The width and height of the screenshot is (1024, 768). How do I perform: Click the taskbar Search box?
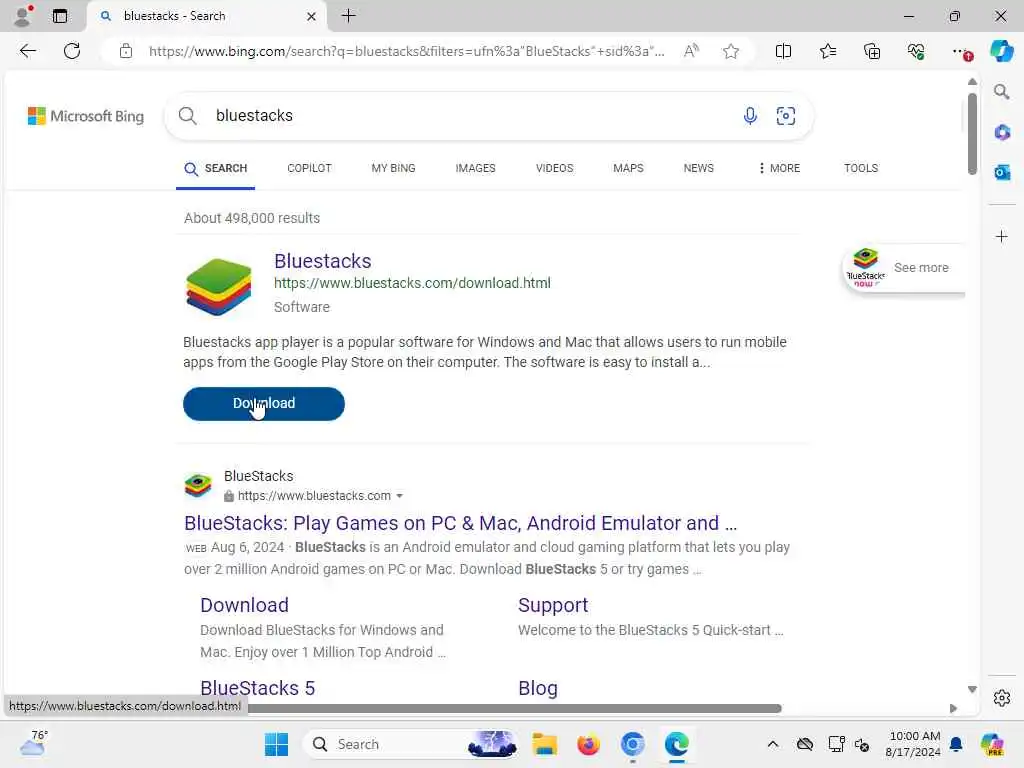[x=411, y=744]
